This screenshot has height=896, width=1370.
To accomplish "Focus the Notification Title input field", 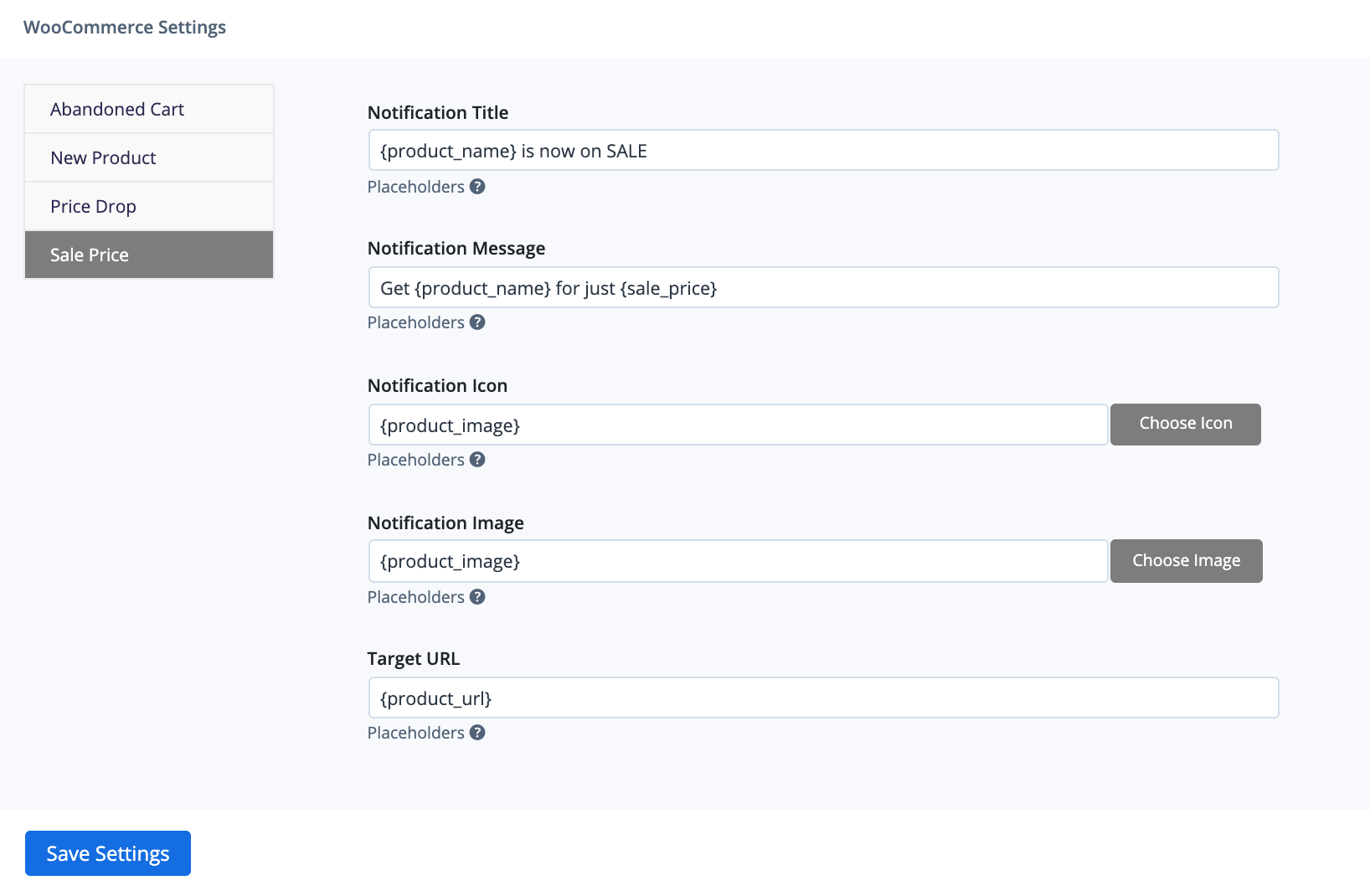I will [x=823, y=150].
